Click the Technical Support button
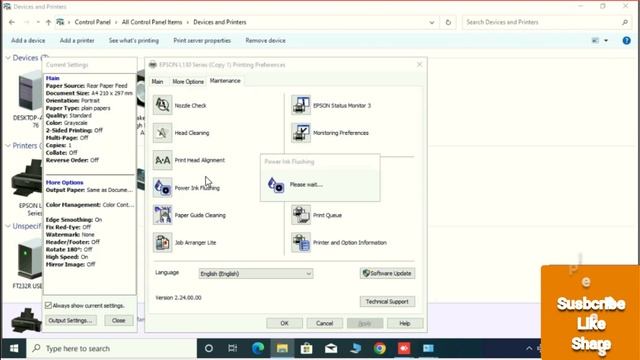Screen dimensions: 640x360 387,302
